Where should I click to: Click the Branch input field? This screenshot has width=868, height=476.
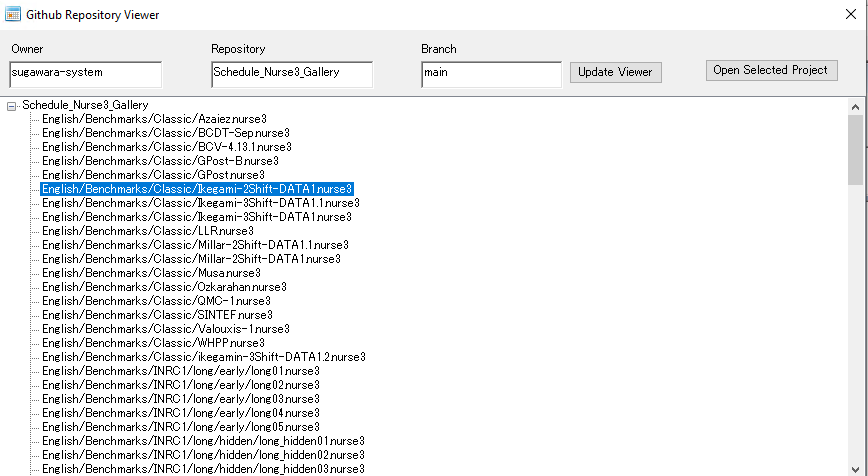[492, 74]
